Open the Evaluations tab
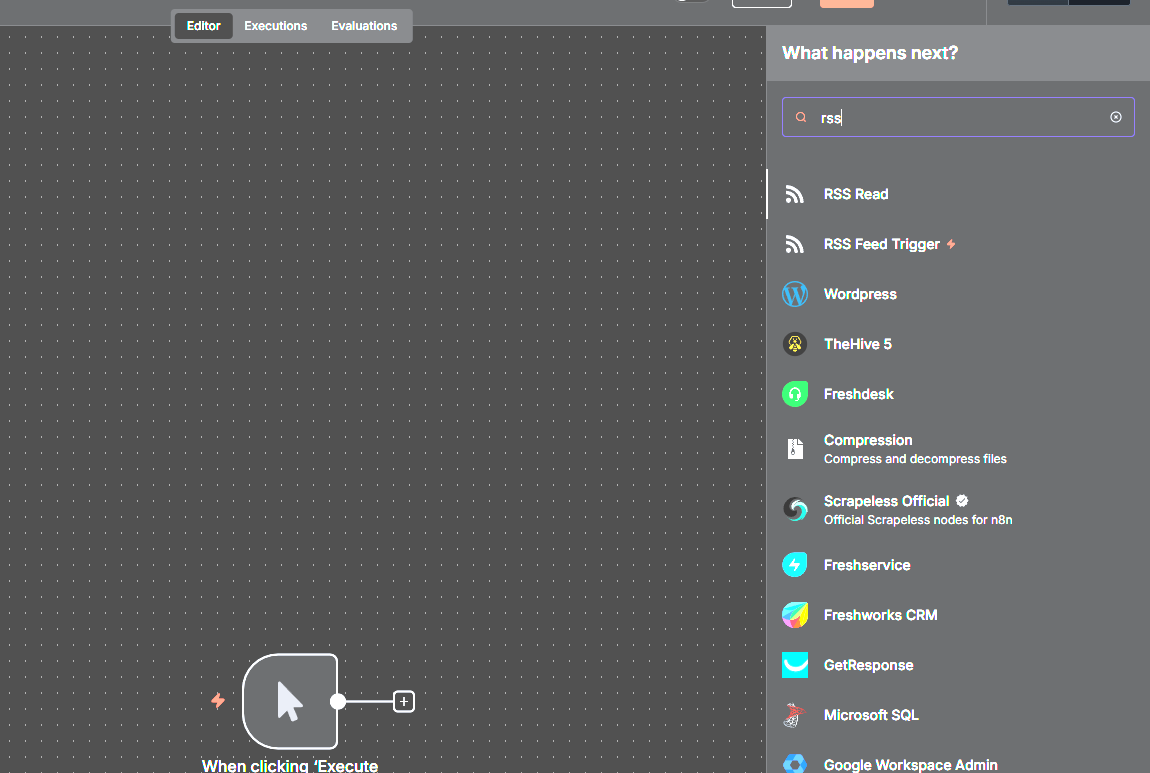Image resolution: width=1150 pixels, height=773 pixels. 364,26
